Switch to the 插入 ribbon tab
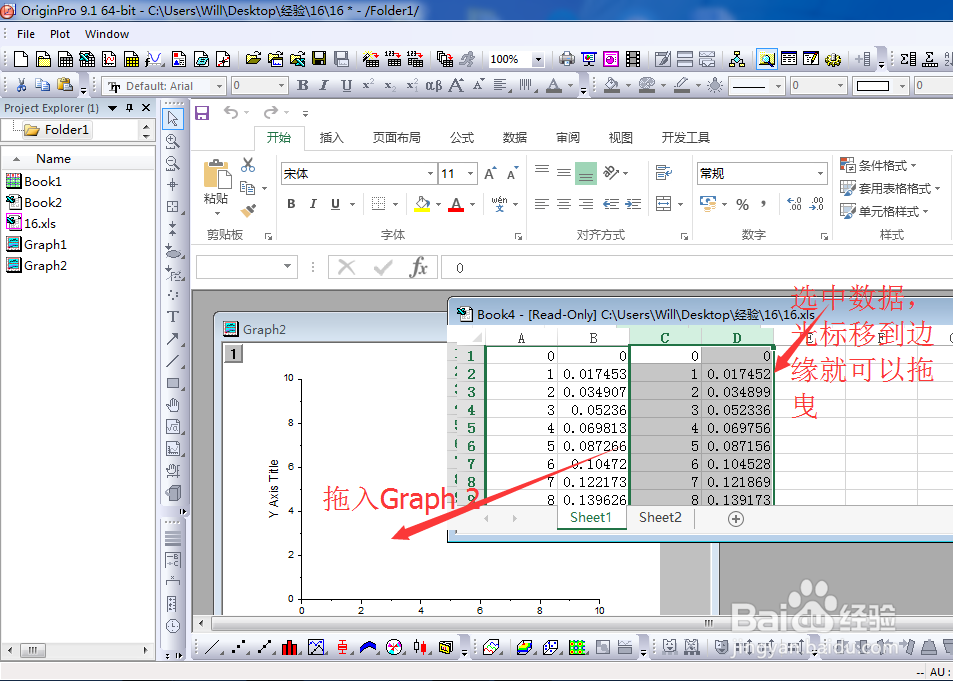The width and height of the screenshot is (953, 681). tap(331, 137)
